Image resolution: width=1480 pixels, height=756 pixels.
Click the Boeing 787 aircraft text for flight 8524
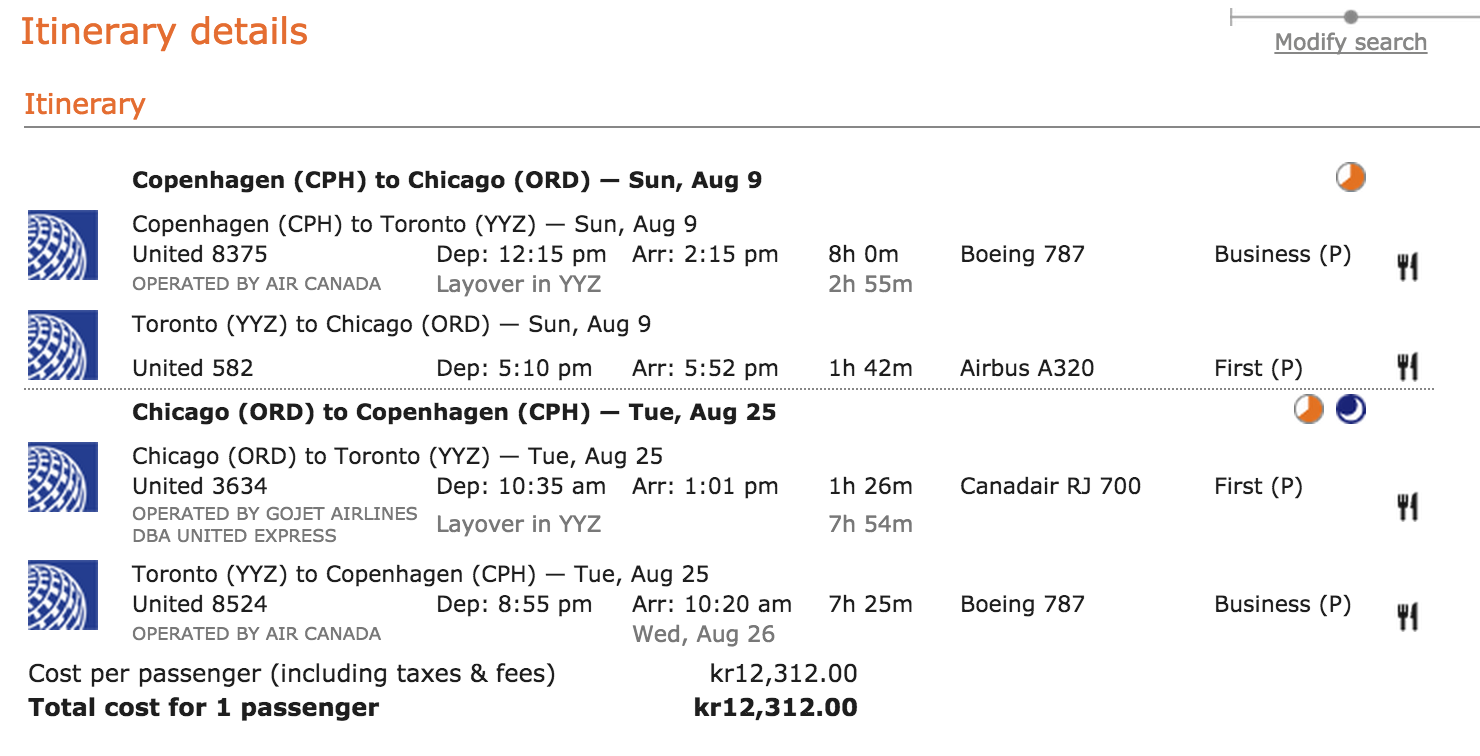point(1022,604)
